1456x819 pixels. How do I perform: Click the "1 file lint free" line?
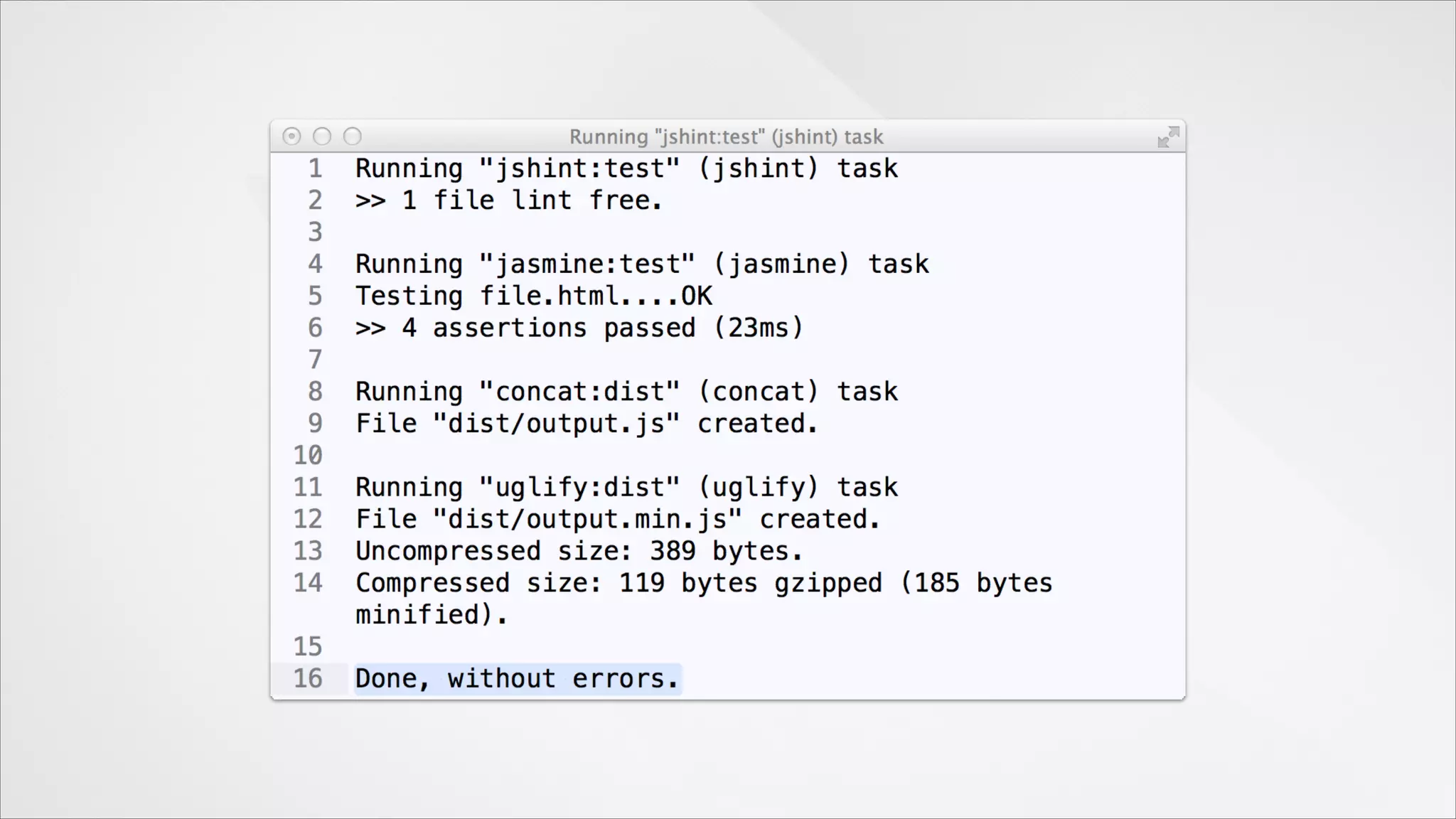pos(508,200)
